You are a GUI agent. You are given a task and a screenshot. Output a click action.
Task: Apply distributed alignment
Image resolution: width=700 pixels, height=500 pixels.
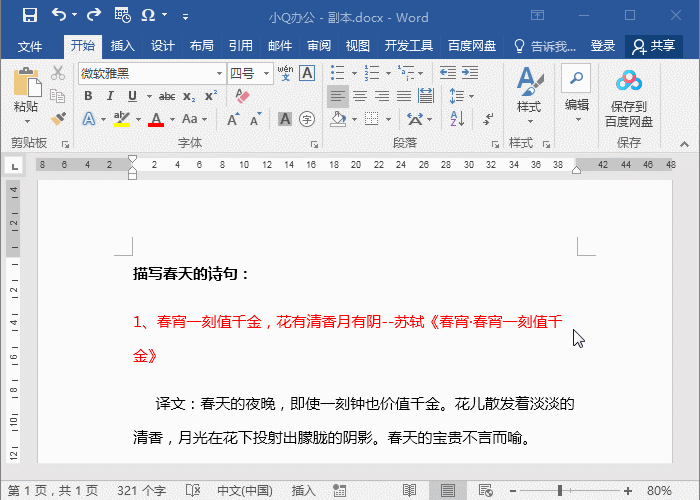click(426, 96)
